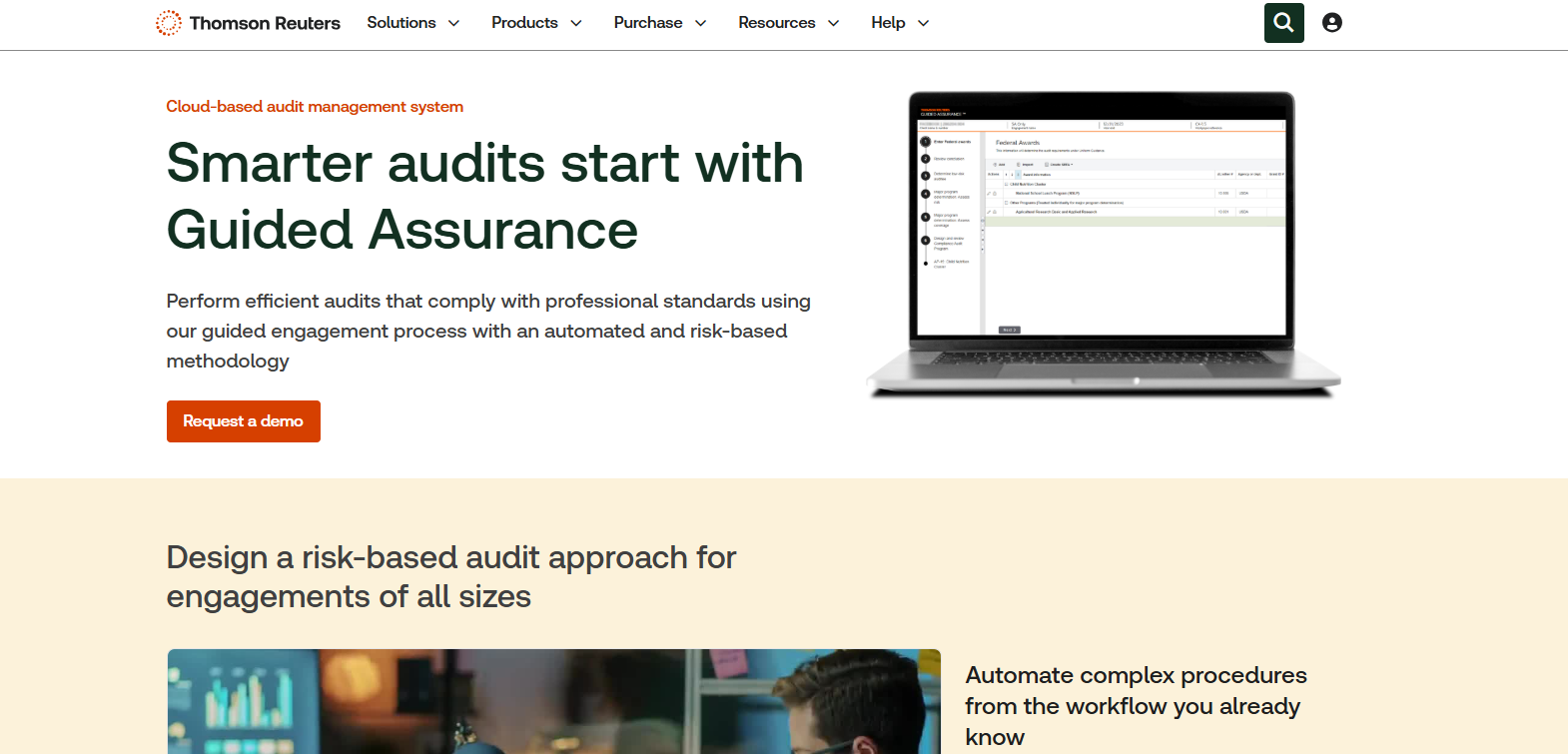Open the Resources menu label

coord(776,22)
